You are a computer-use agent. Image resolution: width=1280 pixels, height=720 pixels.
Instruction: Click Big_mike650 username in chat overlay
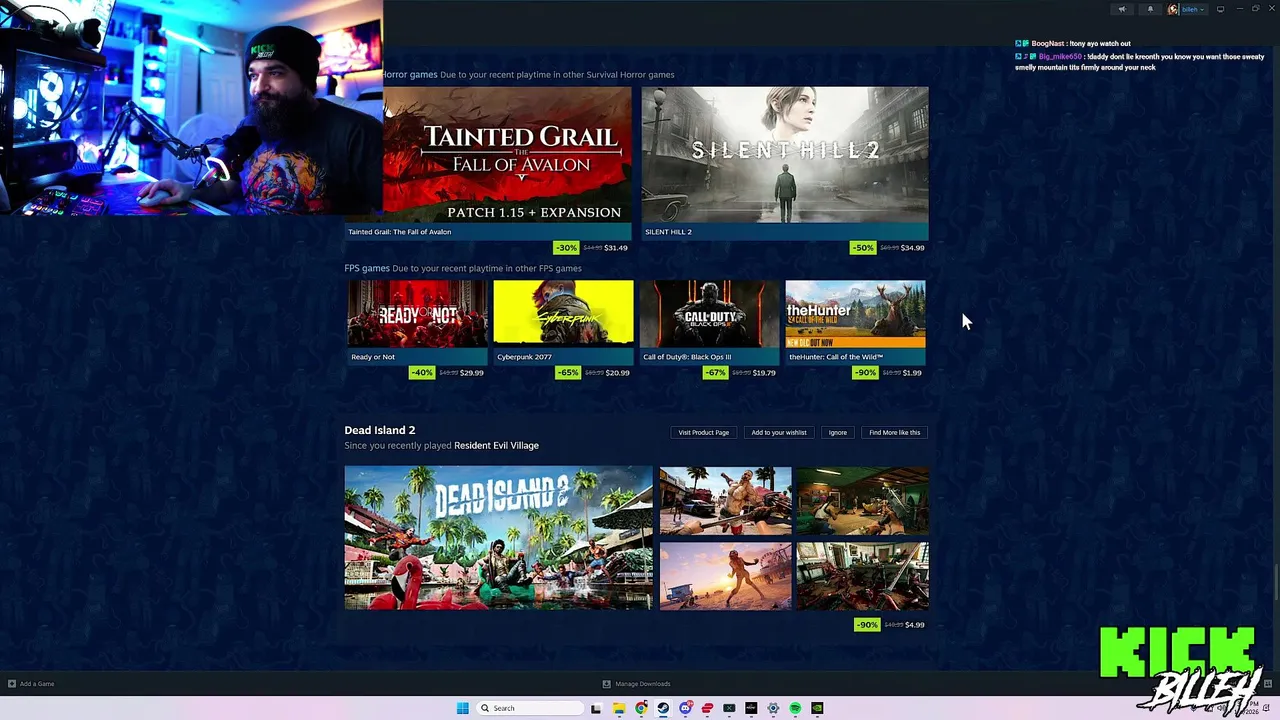coord(1061,57)
